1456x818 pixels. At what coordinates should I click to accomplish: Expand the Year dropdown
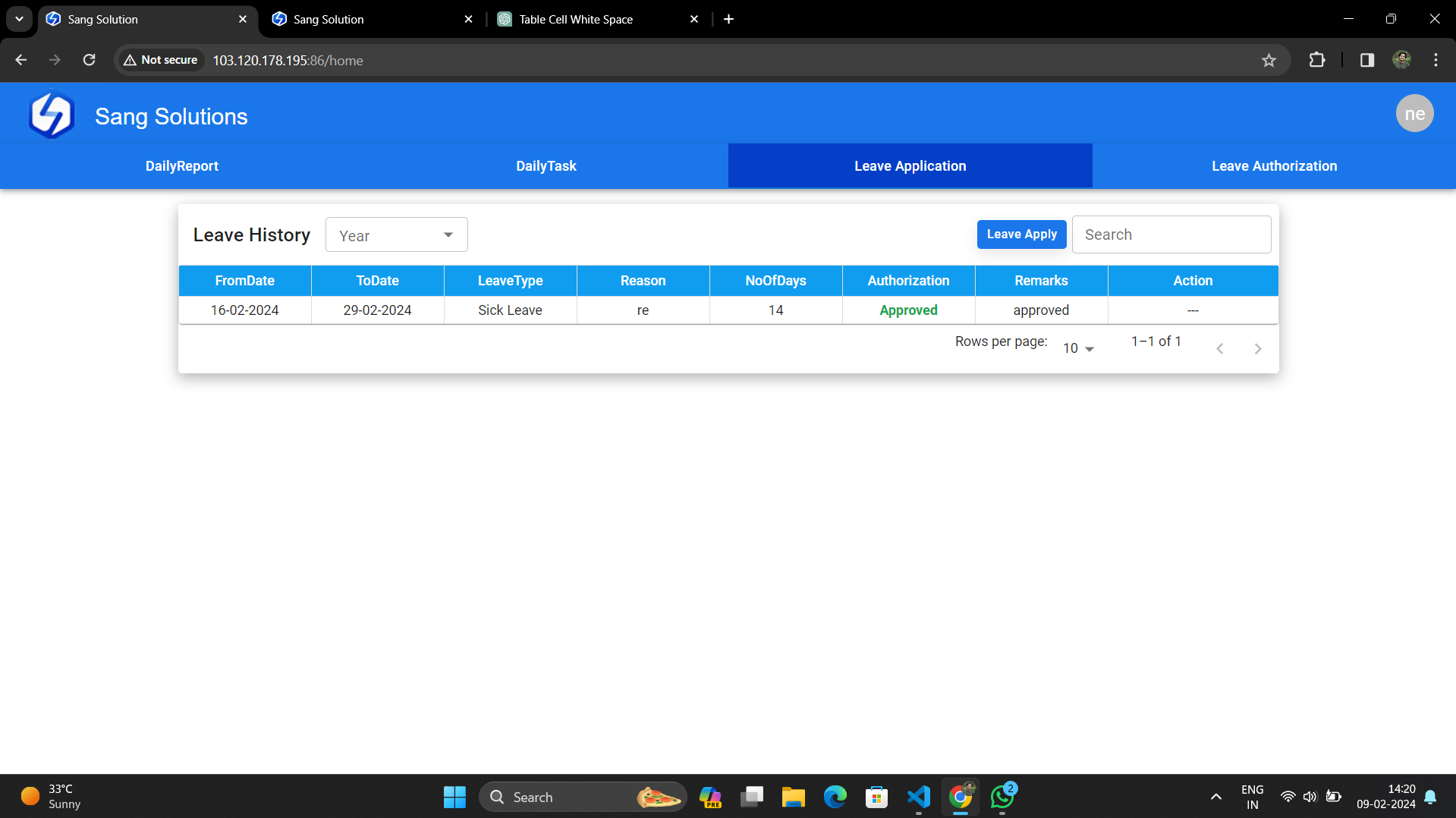[396, 235]
